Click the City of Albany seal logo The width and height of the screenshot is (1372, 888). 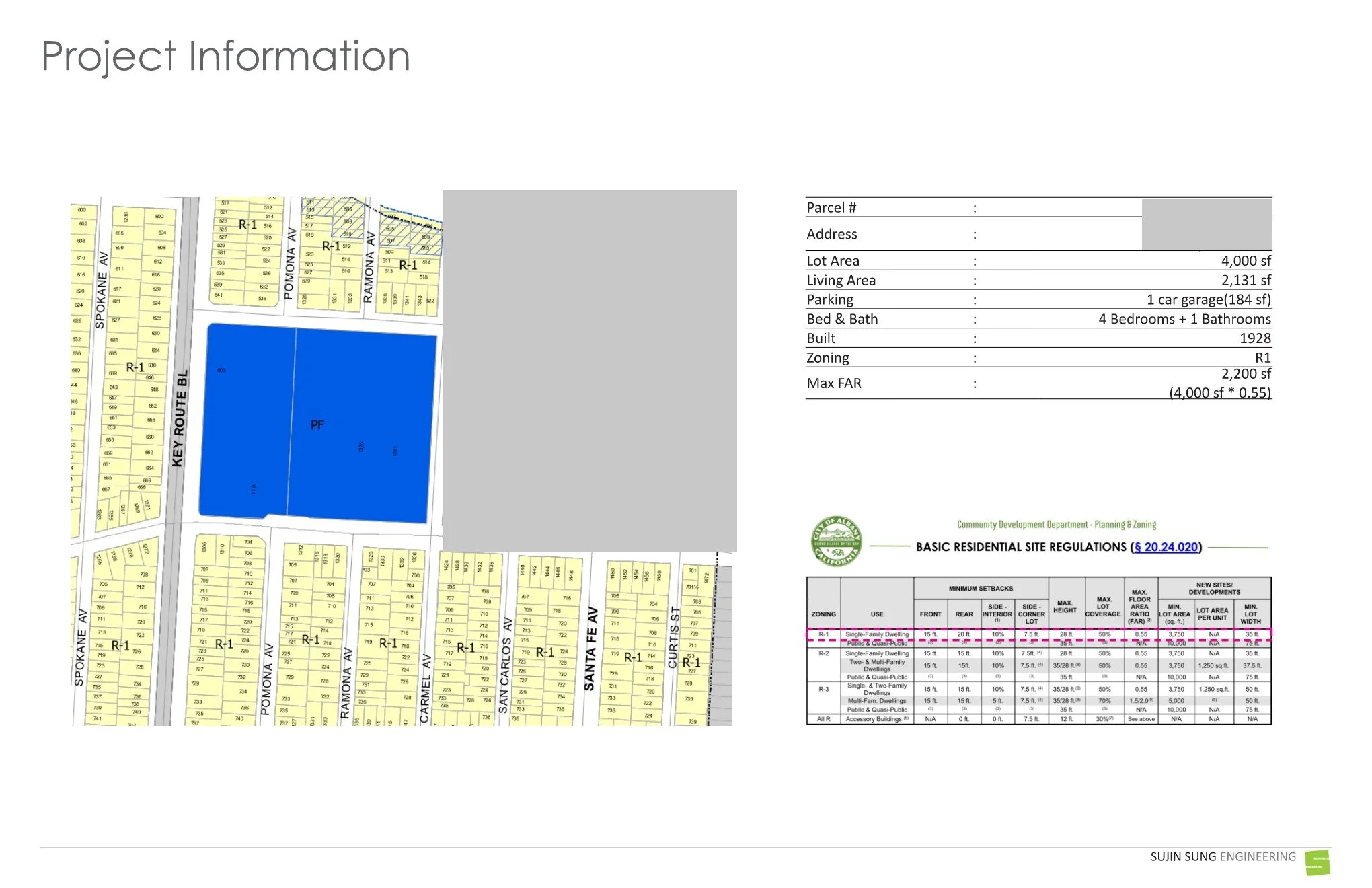point(837,542)
